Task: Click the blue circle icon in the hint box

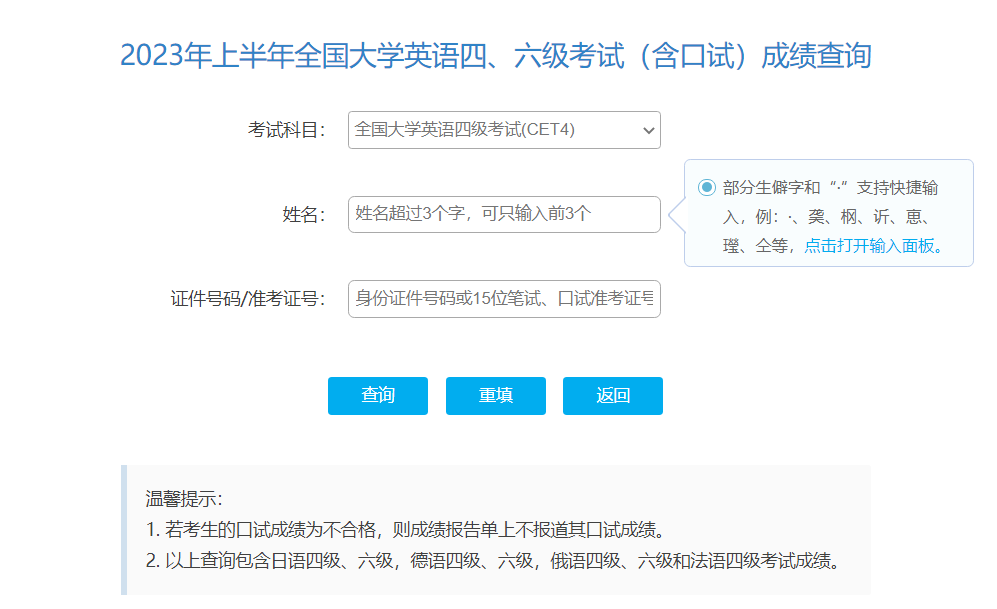Action: (x=706, y=188)
